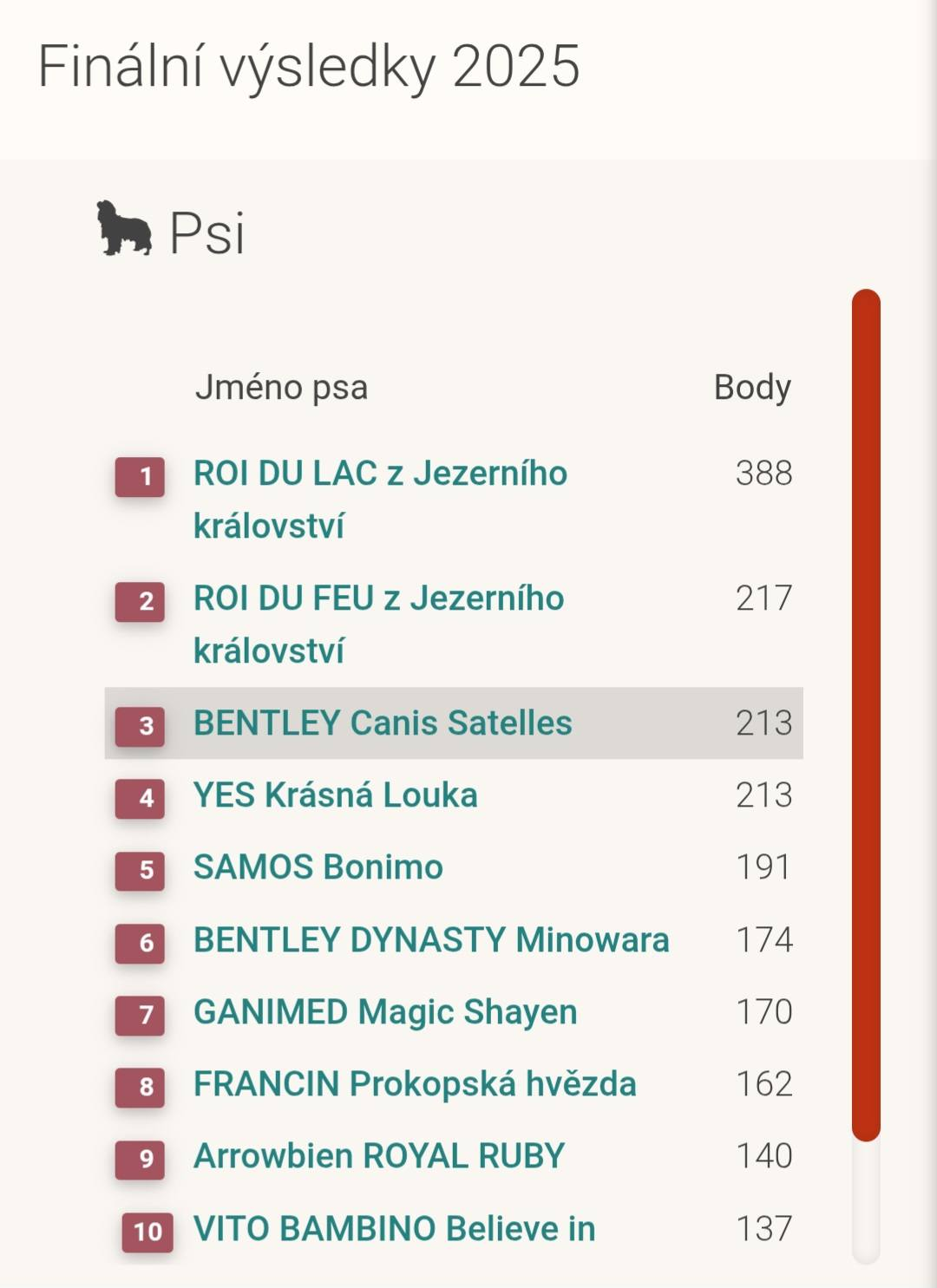Open FRANCIN Prokopská hvězda link
This screenshot has width=937, height=1288.
tap(415, 1084)
